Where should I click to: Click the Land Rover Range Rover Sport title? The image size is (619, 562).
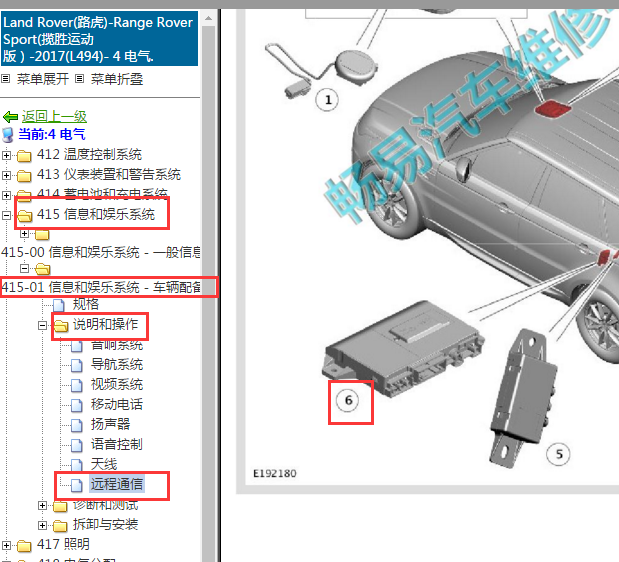[99, 39]
